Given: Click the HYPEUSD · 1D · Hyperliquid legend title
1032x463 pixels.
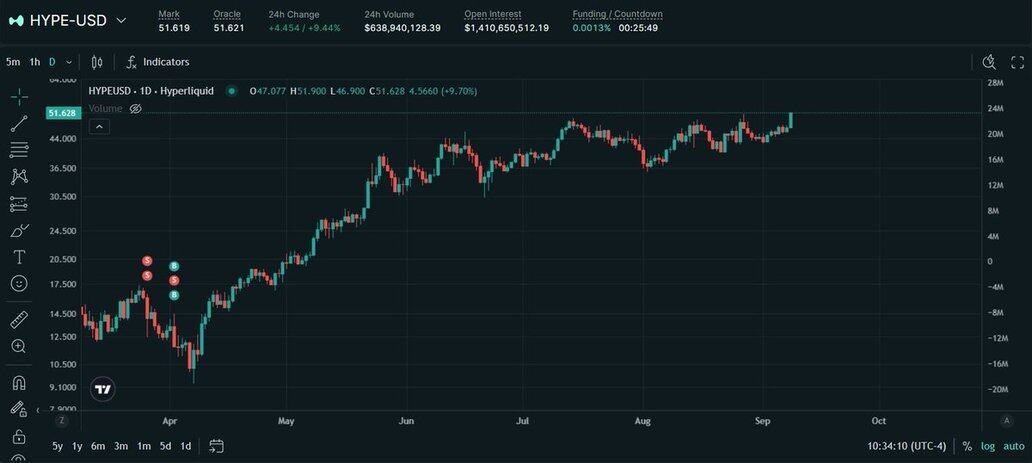Looking at the screenshot, I should pos(151,92).
